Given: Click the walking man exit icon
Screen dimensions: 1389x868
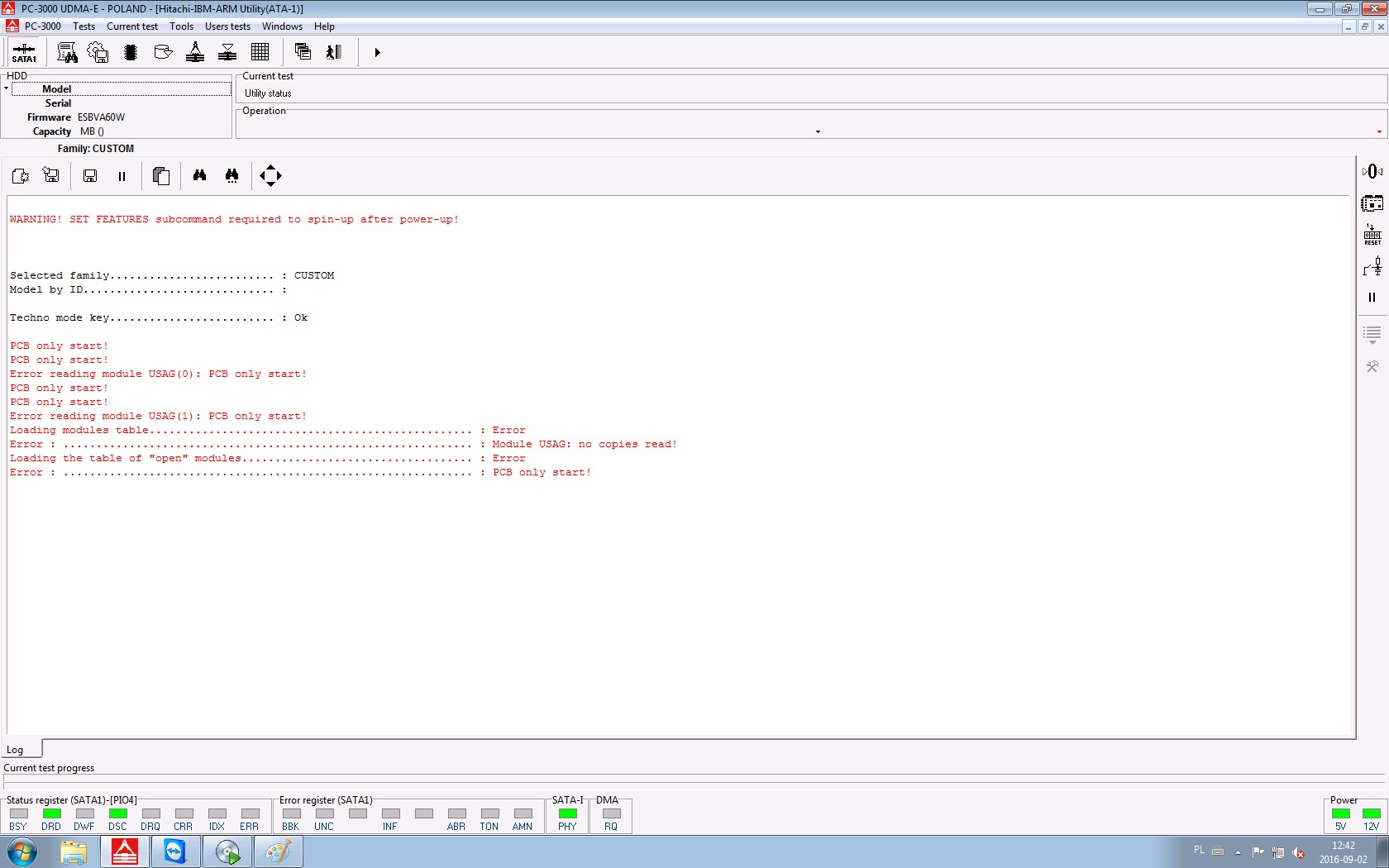Looking at the screenshot, I should pos(334,52).
